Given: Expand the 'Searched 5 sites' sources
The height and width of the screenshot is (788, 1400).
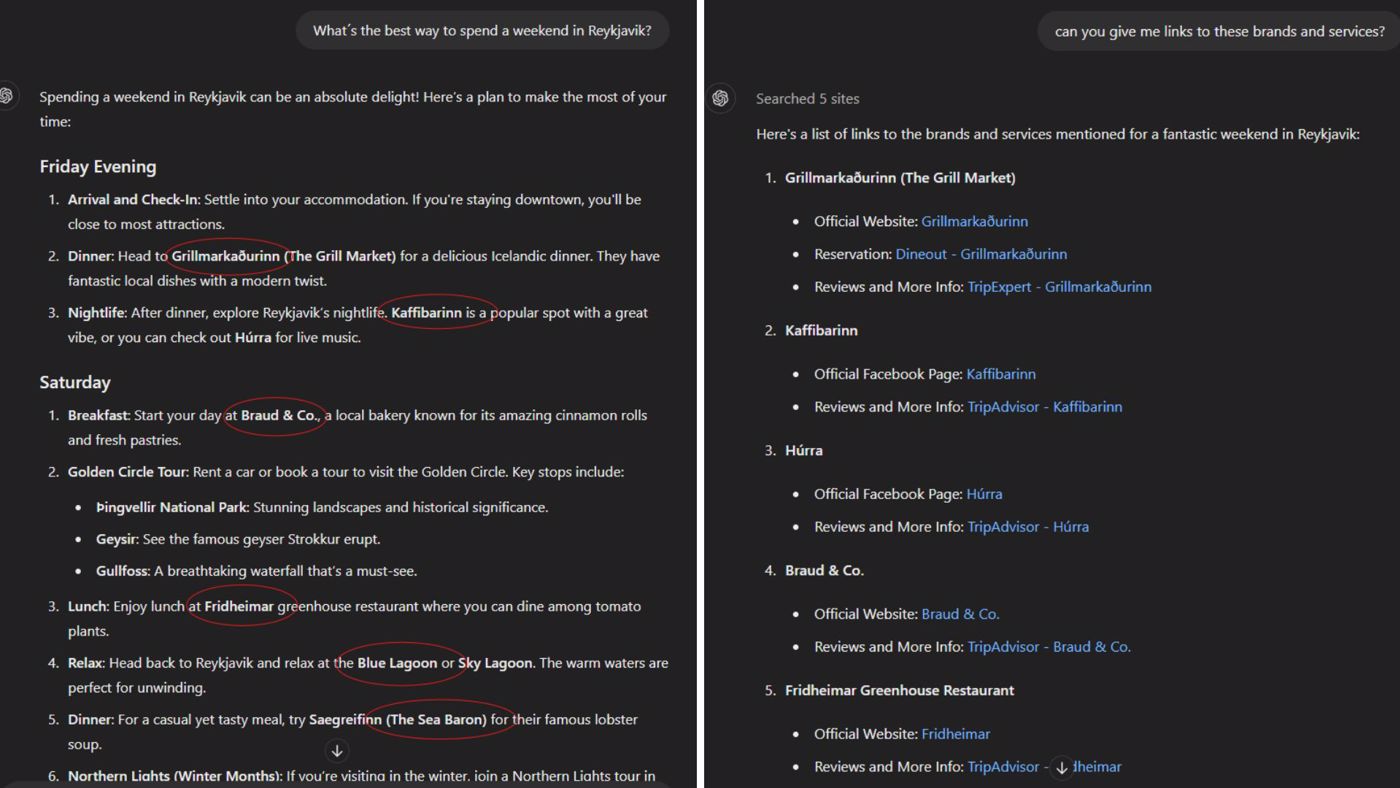Looking at the screenshot, I should 807,99.
